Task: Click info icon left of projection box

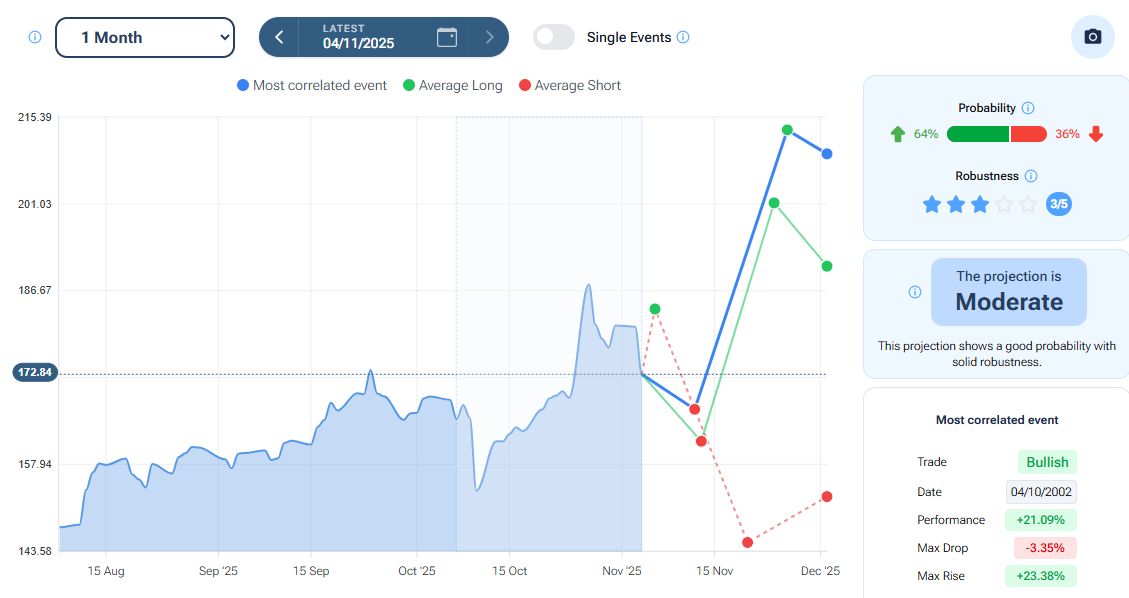Action: (914, 292)
